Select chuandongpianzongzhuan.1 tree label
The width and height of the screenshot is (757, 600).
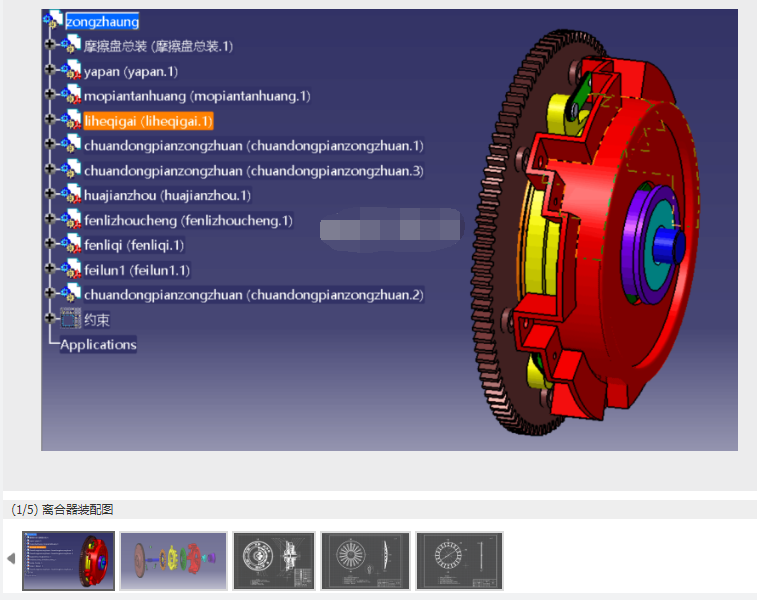(253, 146)
